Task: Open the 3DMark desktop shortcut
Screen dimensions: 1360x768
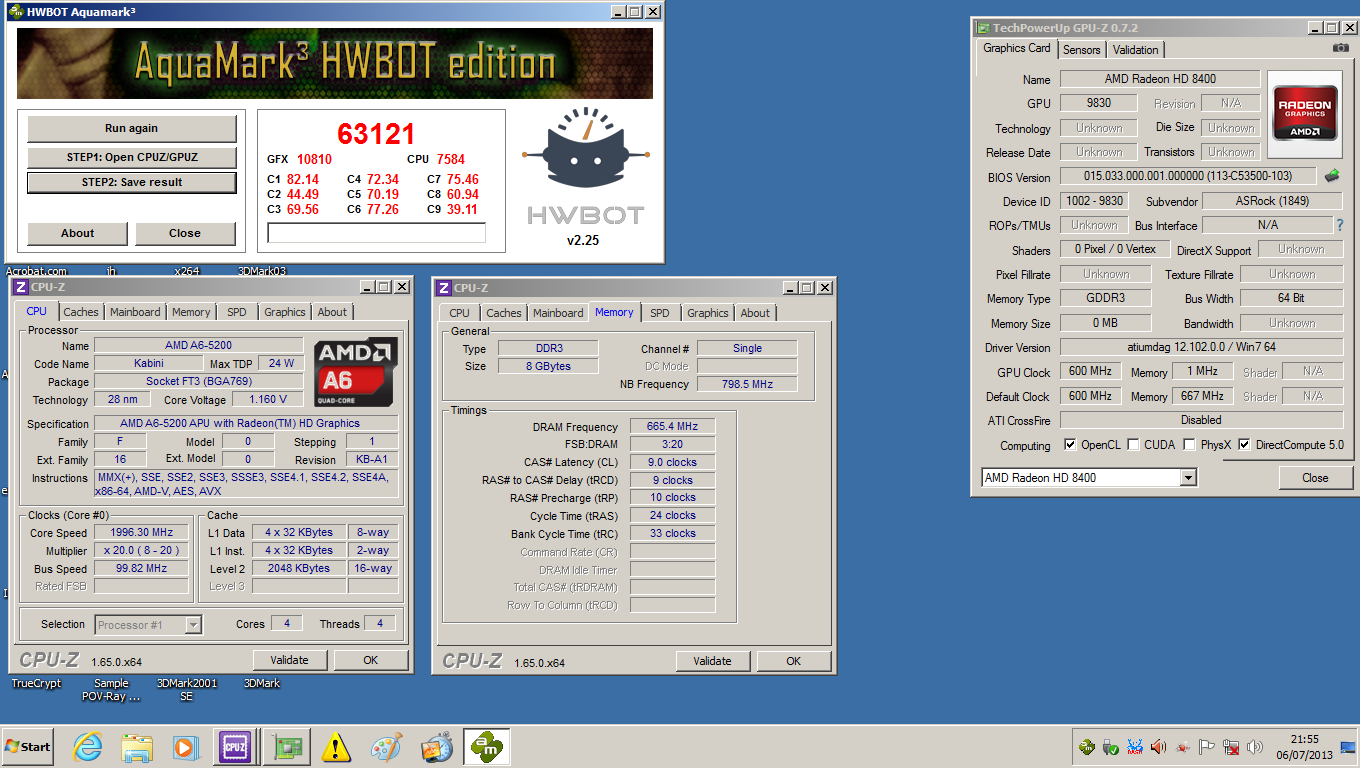Action: point(262,683)
